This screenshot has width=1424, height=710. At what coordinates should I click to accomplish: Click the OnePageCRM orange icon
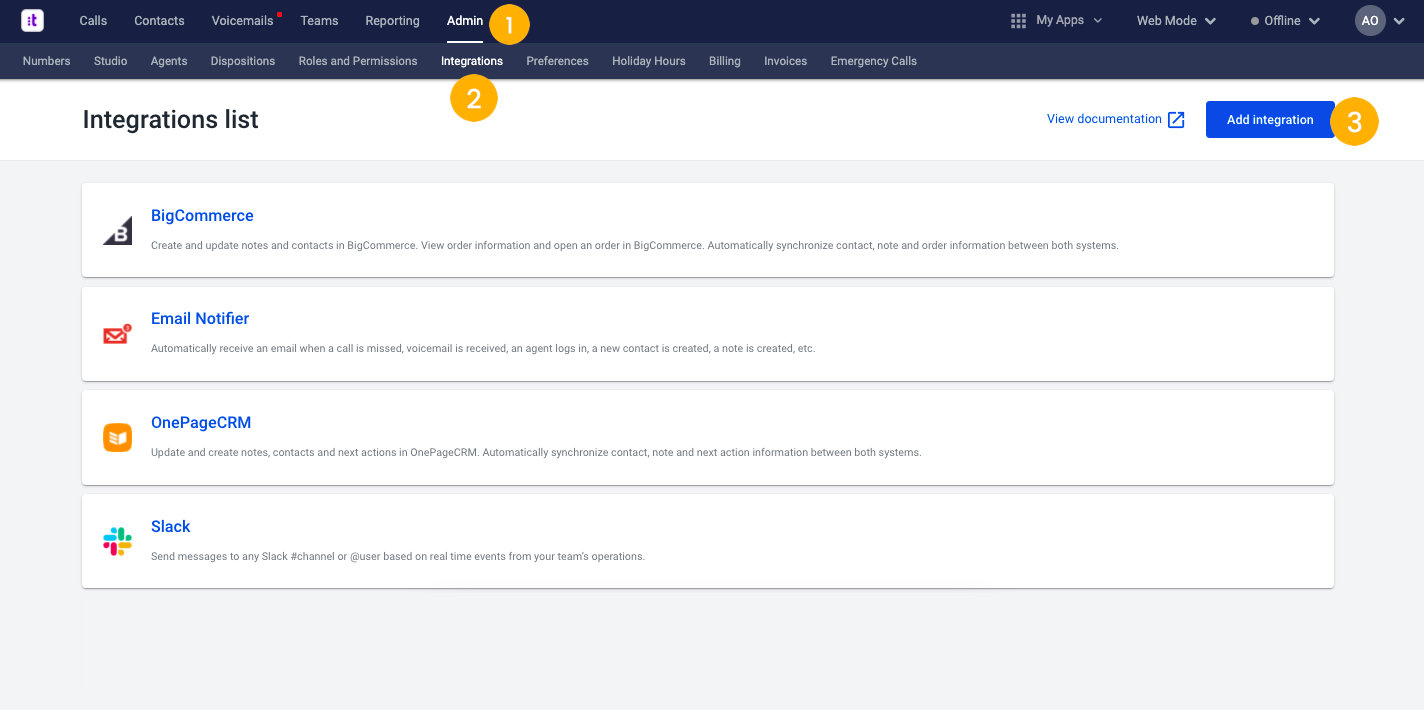click(x=117, y=438)
